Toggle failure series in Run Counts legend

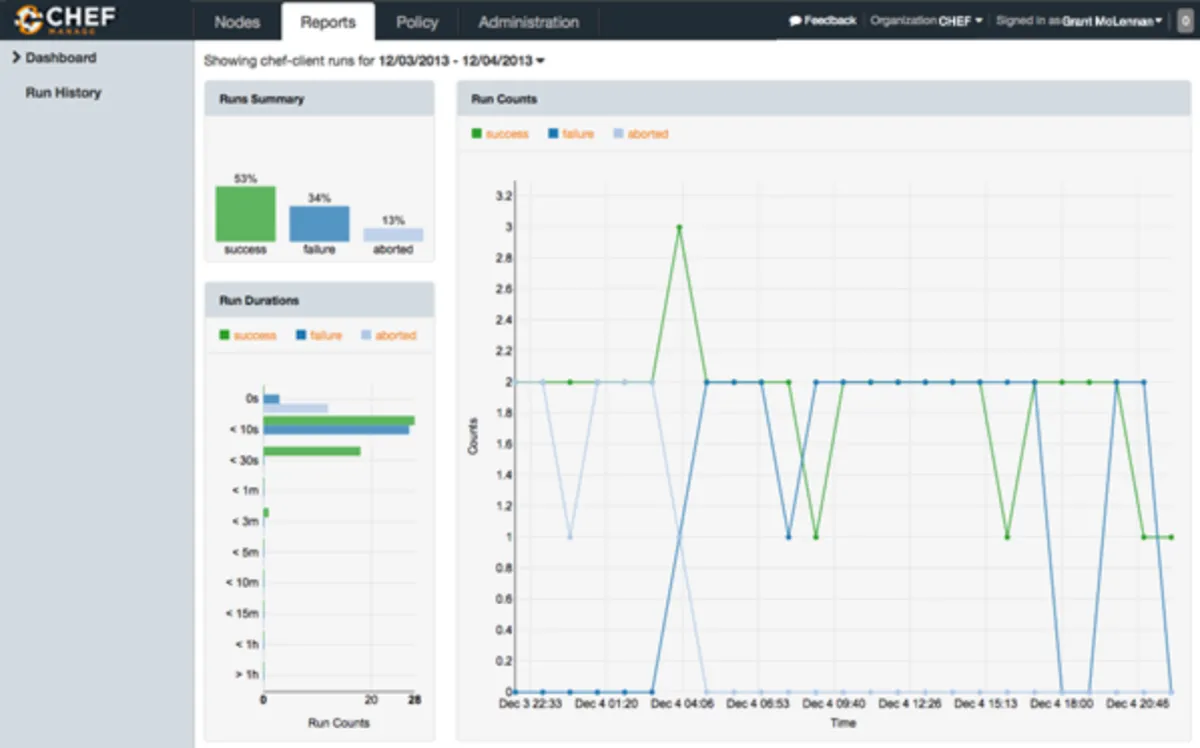click(571, 134)
